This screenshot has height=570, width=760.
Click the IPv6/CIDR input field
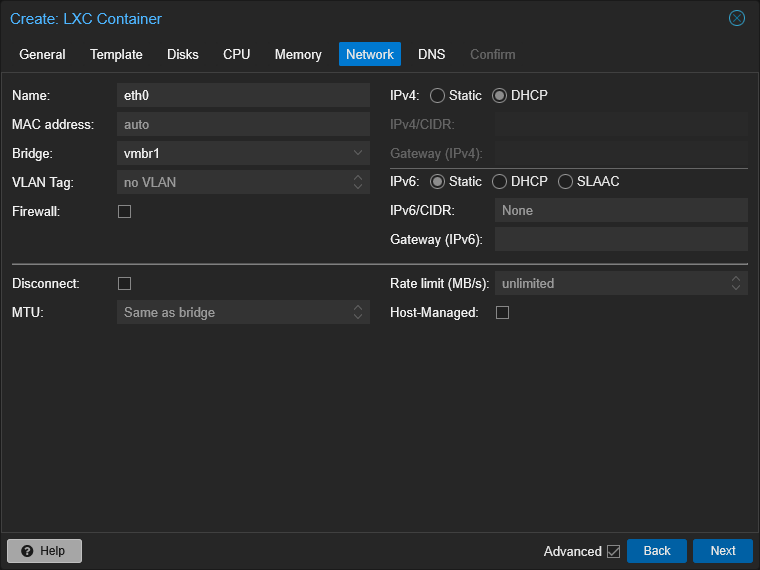[621, 210]
